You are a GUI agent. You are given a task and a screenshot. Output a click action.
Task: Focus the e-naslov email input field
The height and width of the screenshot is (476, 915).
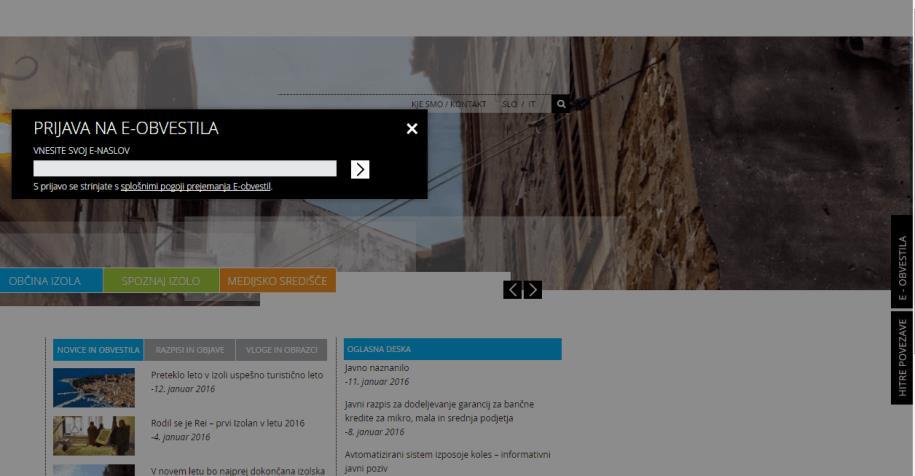185,169
